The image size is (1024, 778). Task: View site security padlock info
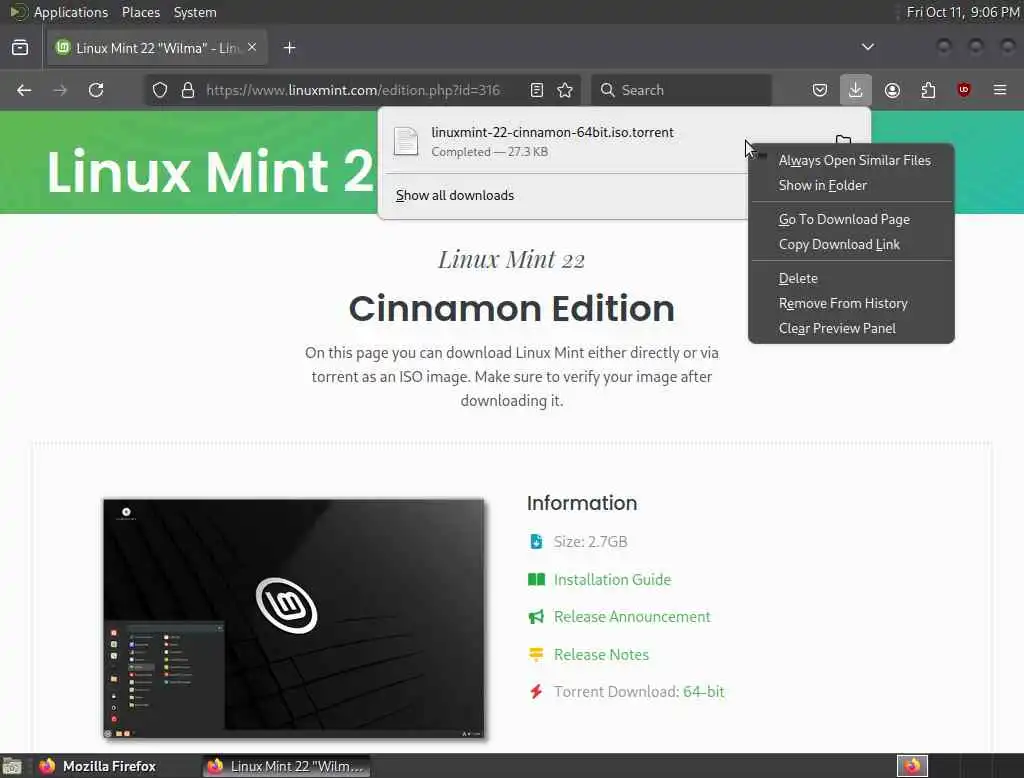click(188, 90)
